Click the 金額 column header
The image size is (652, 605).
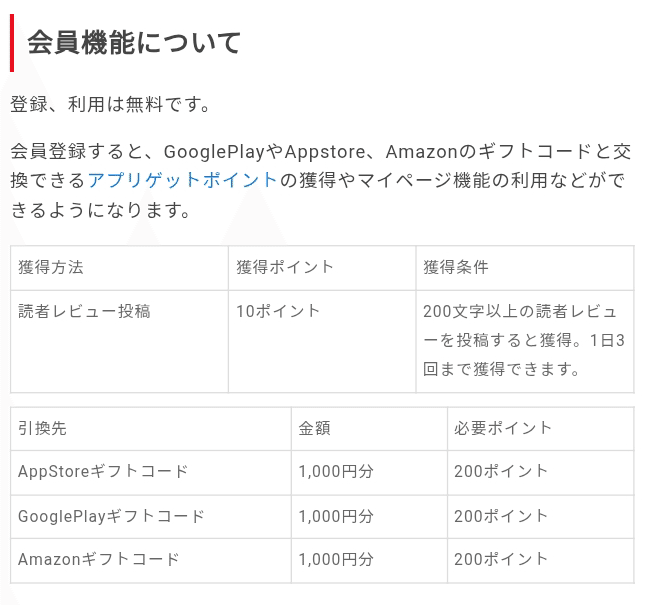click(314, 428)
